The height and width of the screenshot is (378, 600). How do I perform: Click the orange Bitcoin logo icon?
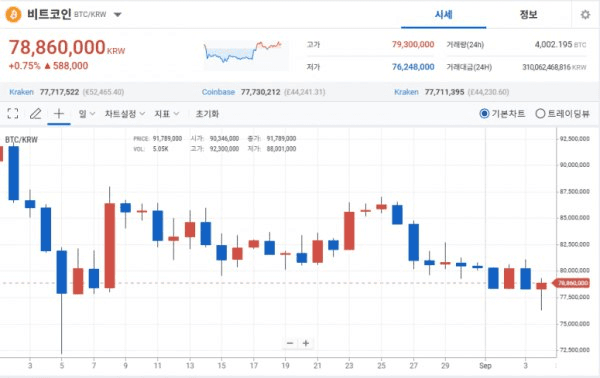[x=13, y=15]
